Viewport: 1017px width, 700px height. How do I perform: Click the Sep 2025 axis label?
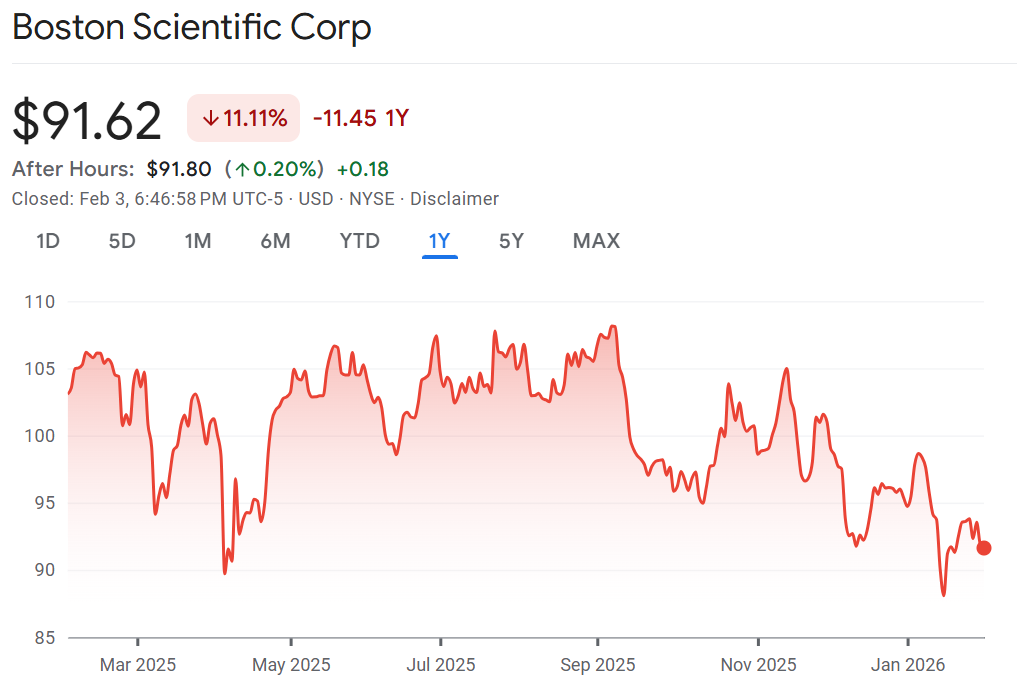(596, 665)
